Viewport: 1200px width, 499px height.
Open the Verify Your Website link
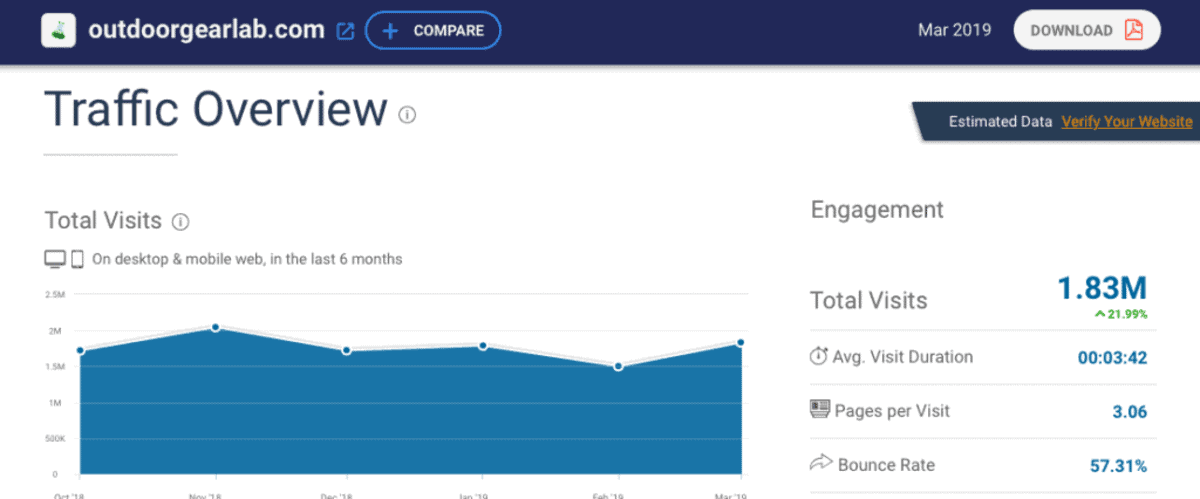click(x=1126, y=122)
